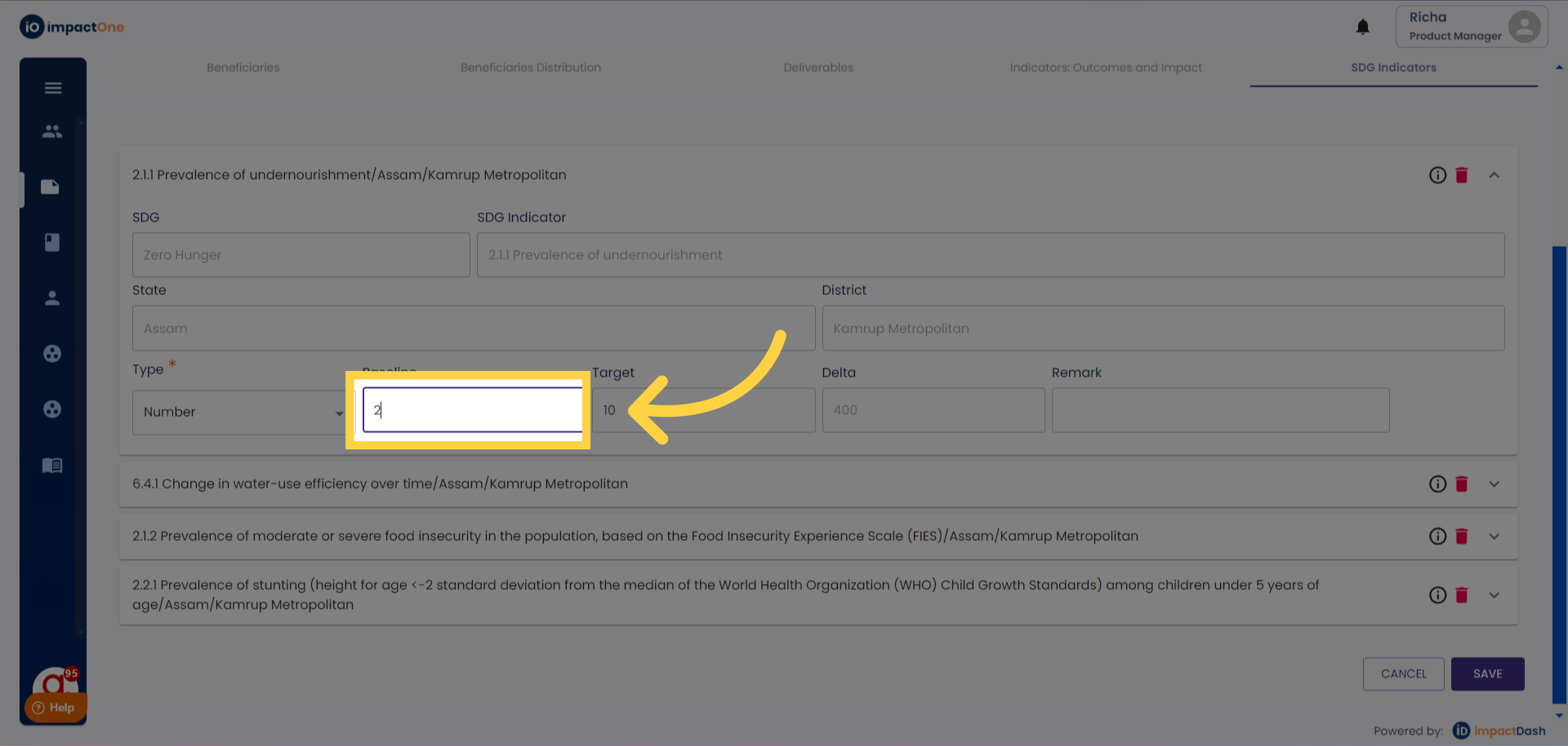
Task: Delete the 6.4.1 water-use efficiency indicator
Action: click(1462, 484)
